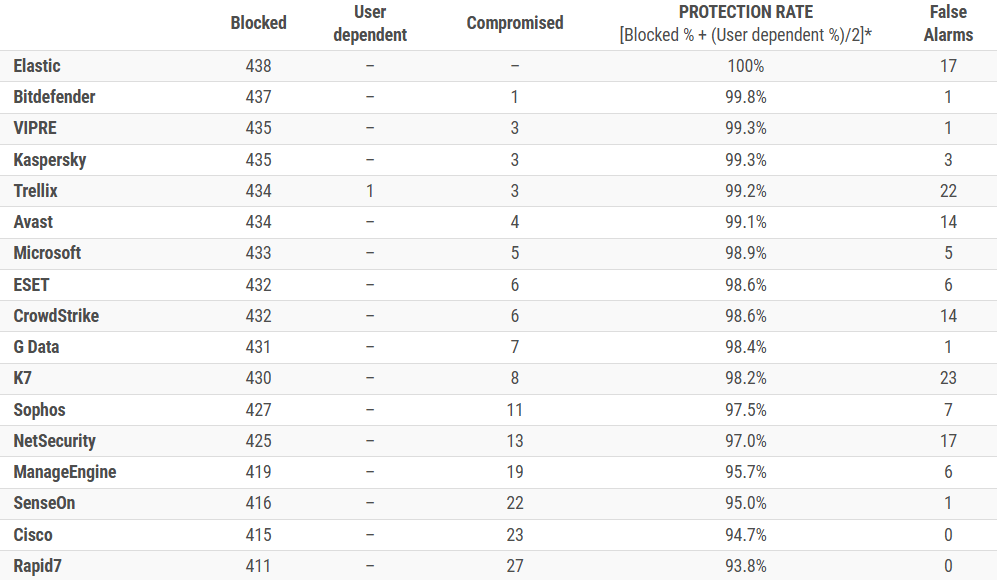
Task: Select the NetSecurity row name
Action: coord(55,441)
